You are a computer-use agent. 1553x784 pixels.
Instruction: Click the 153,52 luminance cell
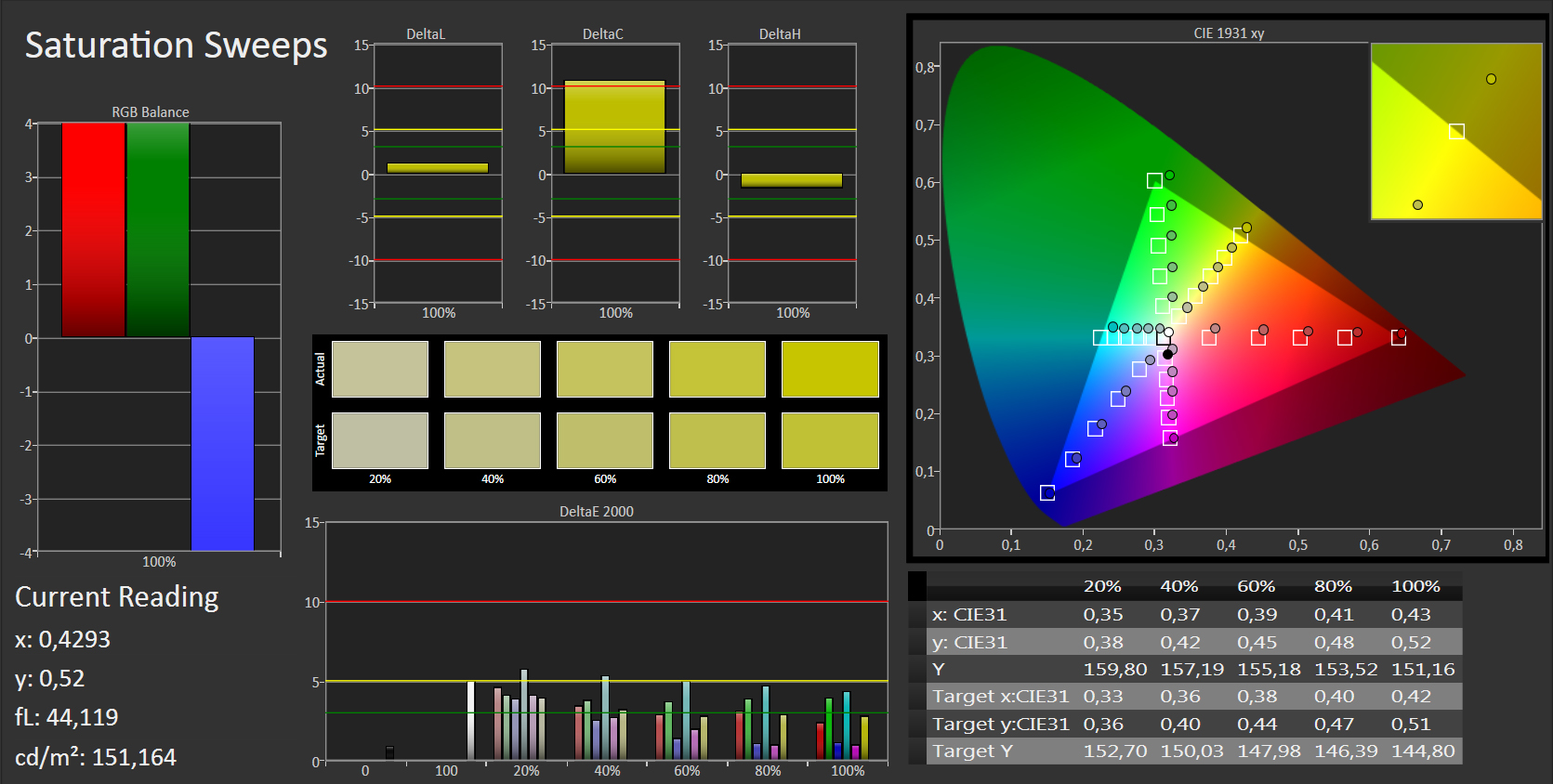[1346, 669]
